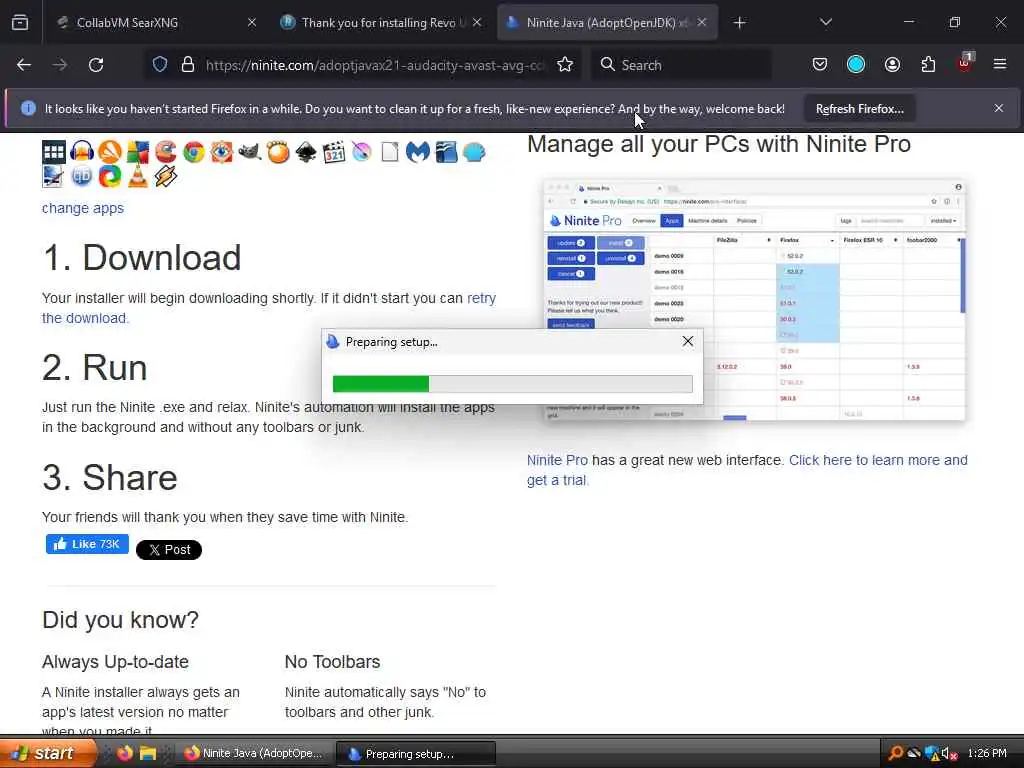Open Firefox View from the tab bar

click(20, 22)
